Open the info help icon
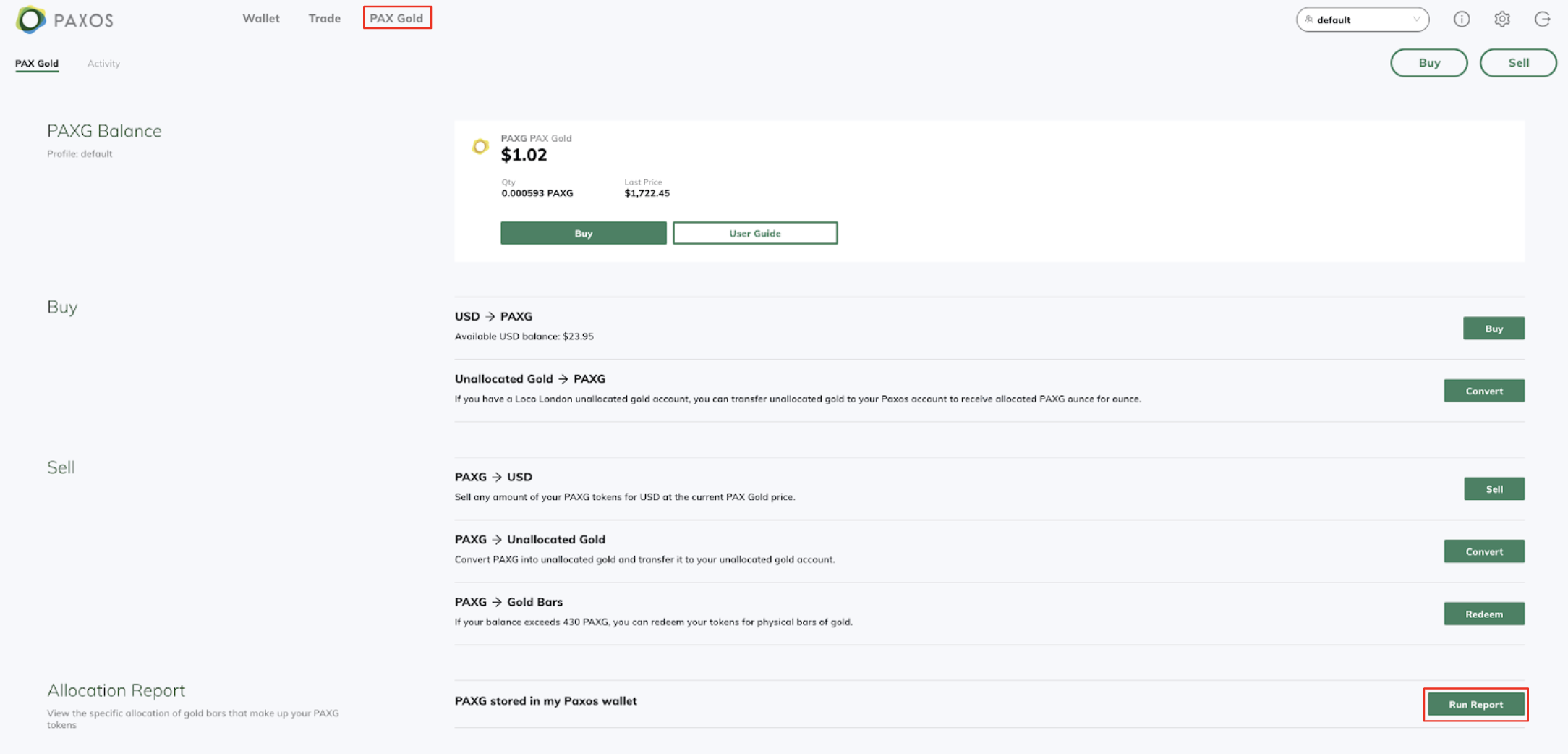Image resolution: width=1568 pixels, height=754 pixels. 1462,20
